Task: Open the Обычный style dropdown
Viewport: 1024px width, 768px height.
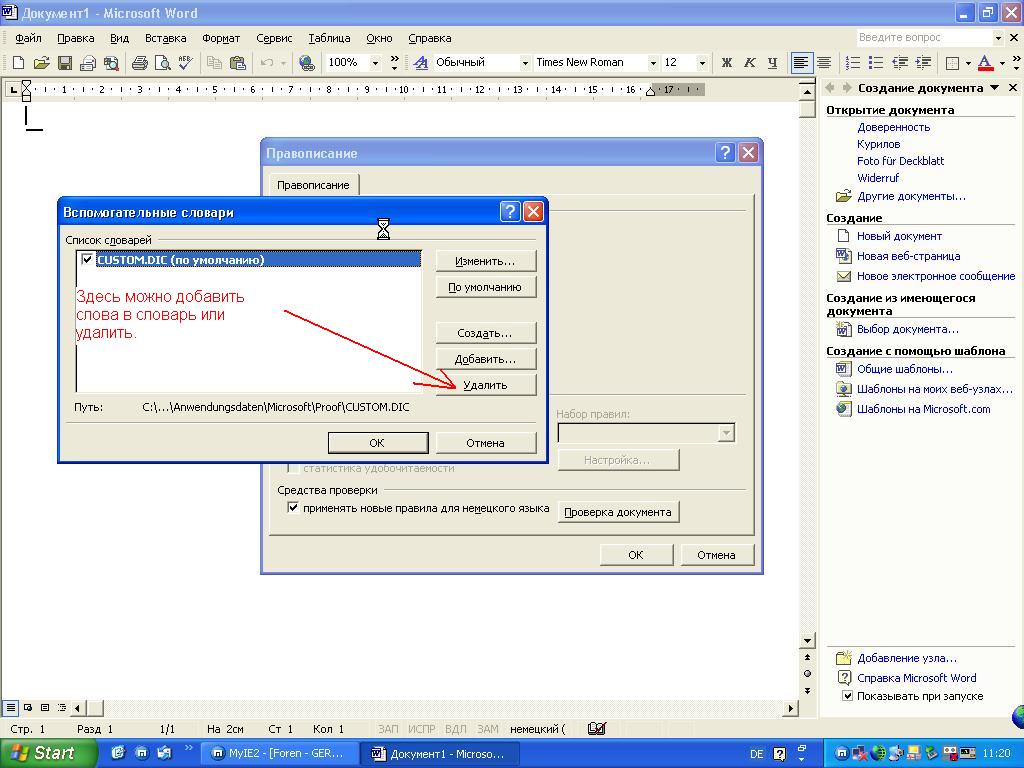Action: click(x=524, y=63)
